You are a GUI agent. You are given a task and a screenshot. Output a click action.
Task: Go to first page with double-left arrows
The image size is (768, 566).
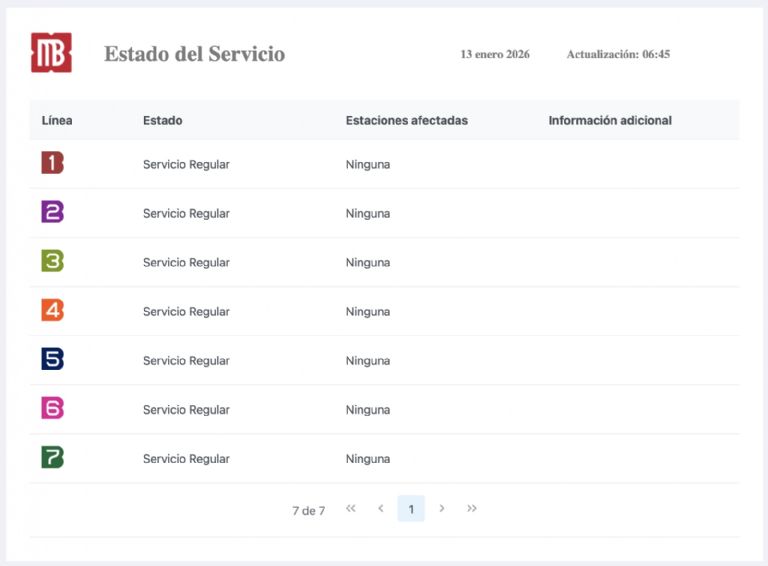(x=351, y=508)
